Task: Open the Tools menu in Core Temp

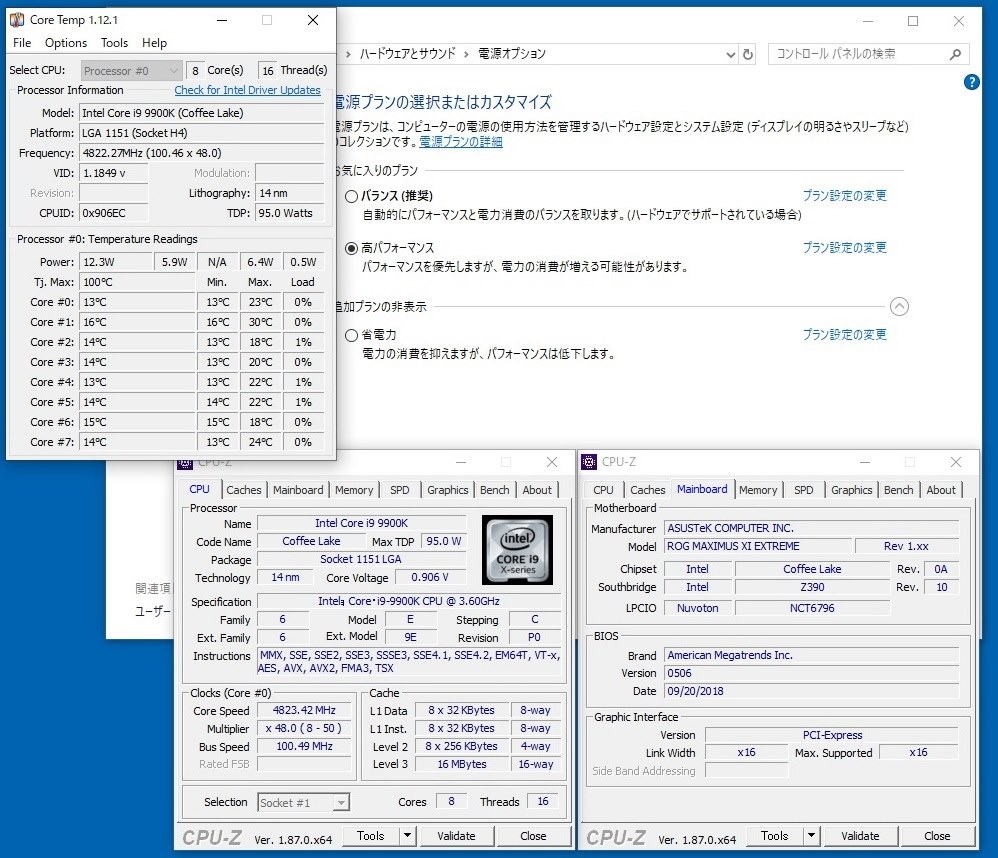Action: coord(115,43)
